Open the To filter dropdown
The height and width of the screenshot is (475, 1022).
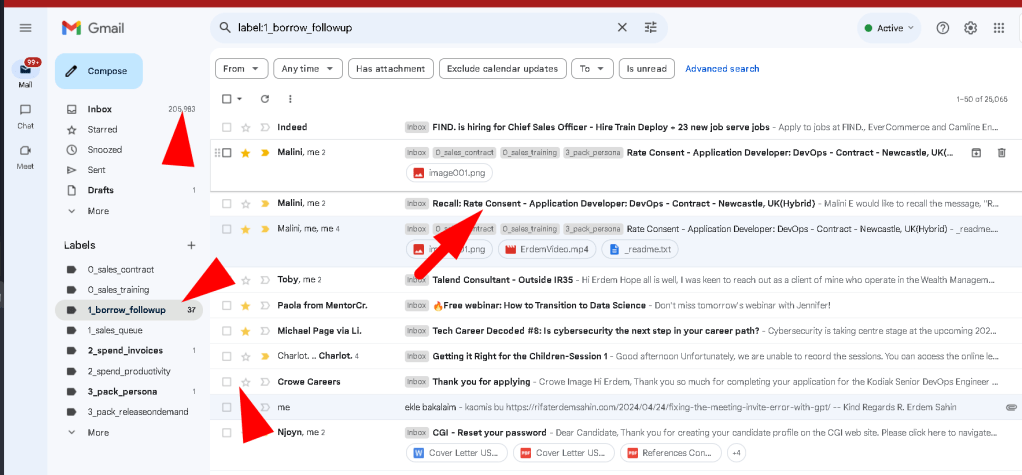pyautogui.click(x=592, y=68)
